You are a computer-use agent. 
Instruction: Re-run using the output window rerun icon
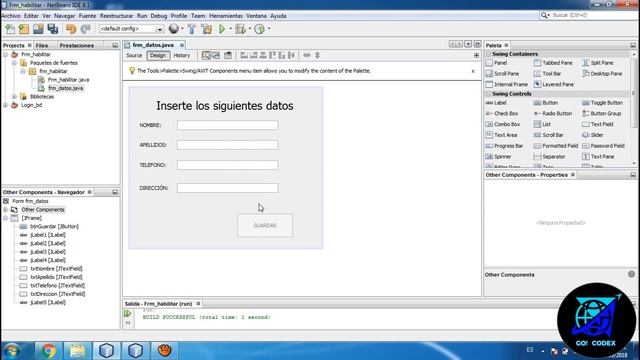pos(128,313)
